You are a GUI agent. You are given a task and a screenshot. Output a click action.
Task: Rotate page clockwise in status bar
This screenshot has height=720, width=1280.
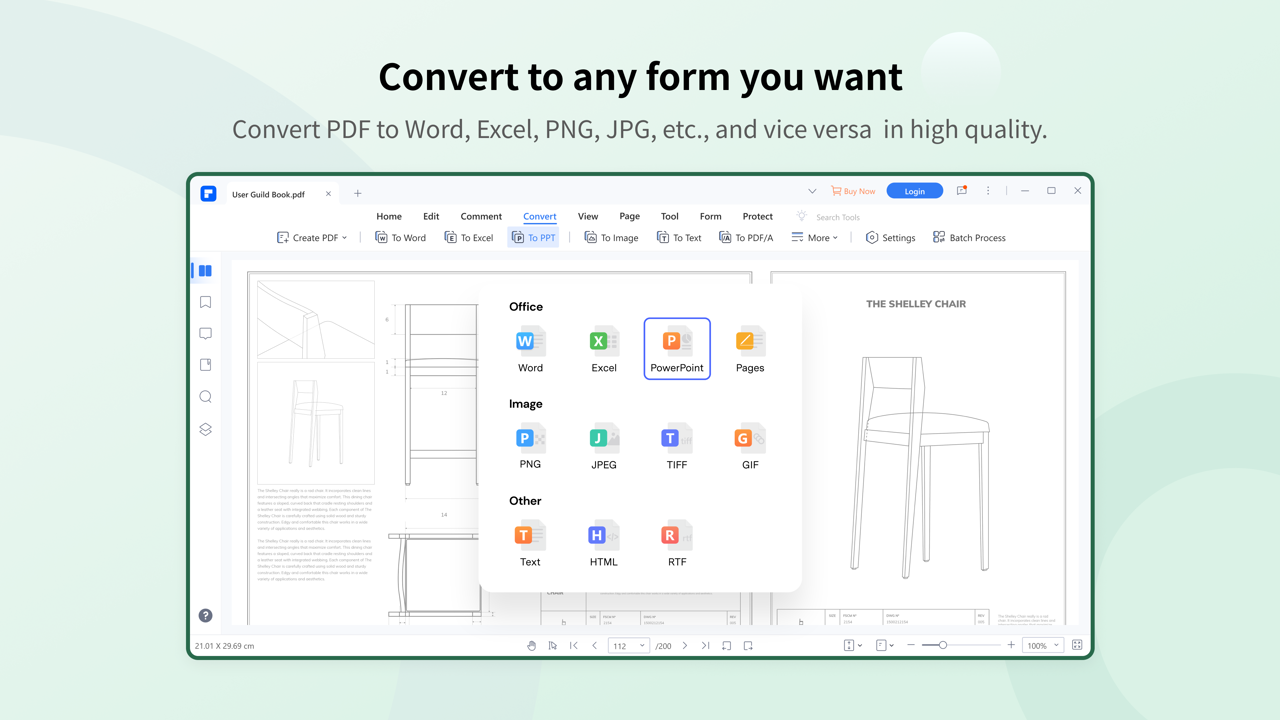(748, 646)
